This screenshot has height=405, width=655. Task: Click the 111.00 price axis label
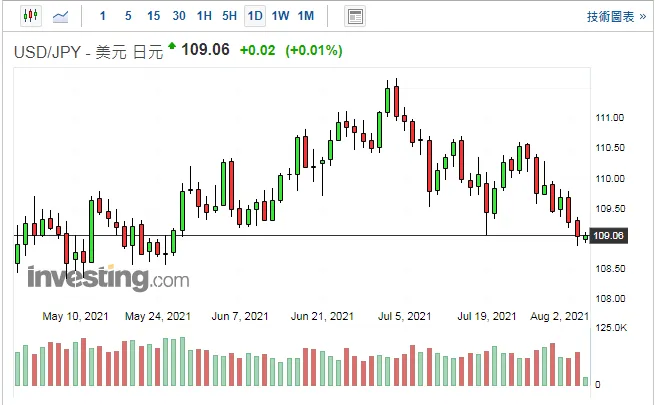pyautogui.click(x=609, y=118)
